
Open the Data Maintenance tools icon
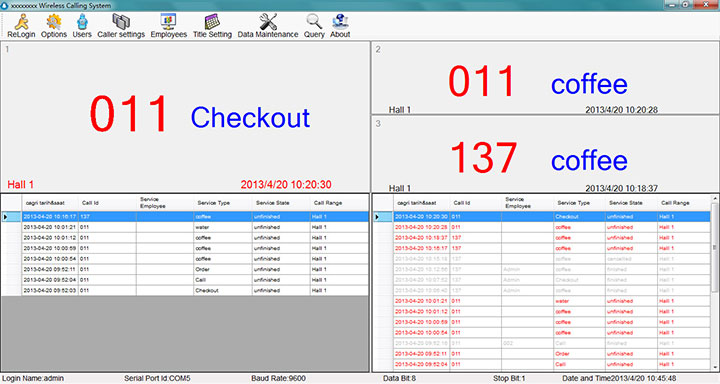pos(268,22)
